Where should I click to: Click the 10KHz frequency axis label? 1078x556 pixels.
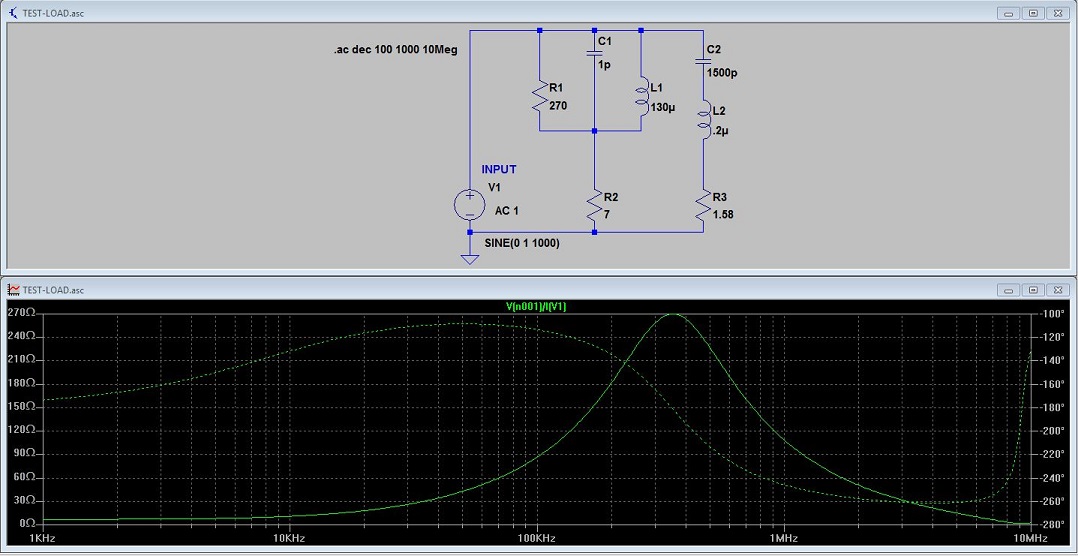(x=288, y=537)
